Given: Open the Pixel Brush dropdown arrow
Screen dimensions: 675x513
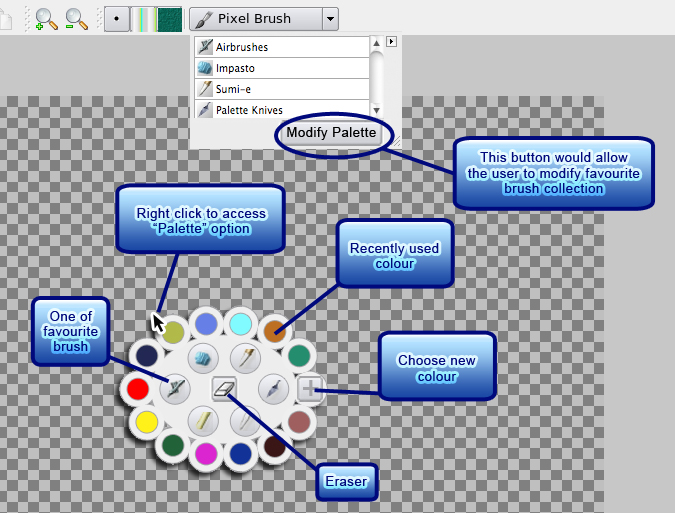Looking at the screenshot, I should 330,19.
